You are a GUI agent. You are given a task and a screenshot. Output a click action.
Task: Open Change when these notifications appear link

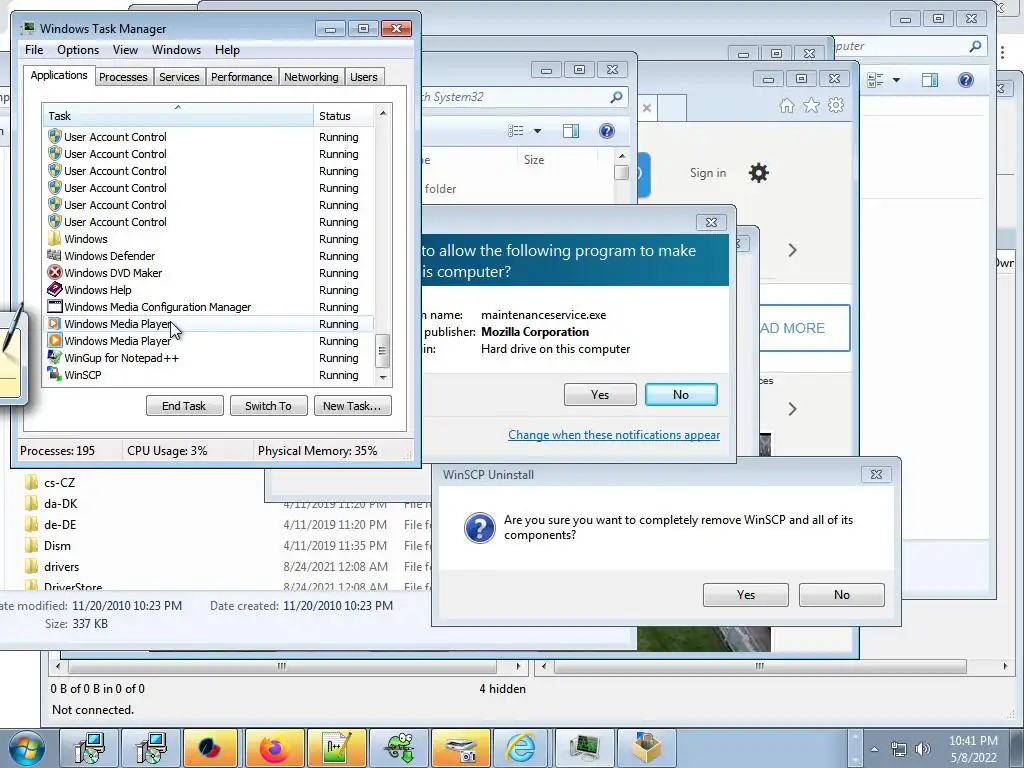pos(614,435)
